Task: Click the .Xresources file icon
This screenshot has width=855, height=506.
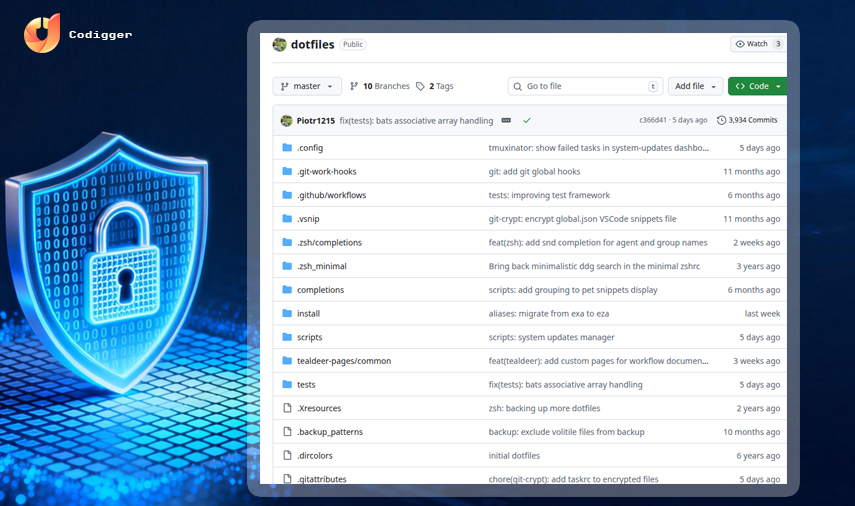Action: pyautogui.click(x=287, y=408)
